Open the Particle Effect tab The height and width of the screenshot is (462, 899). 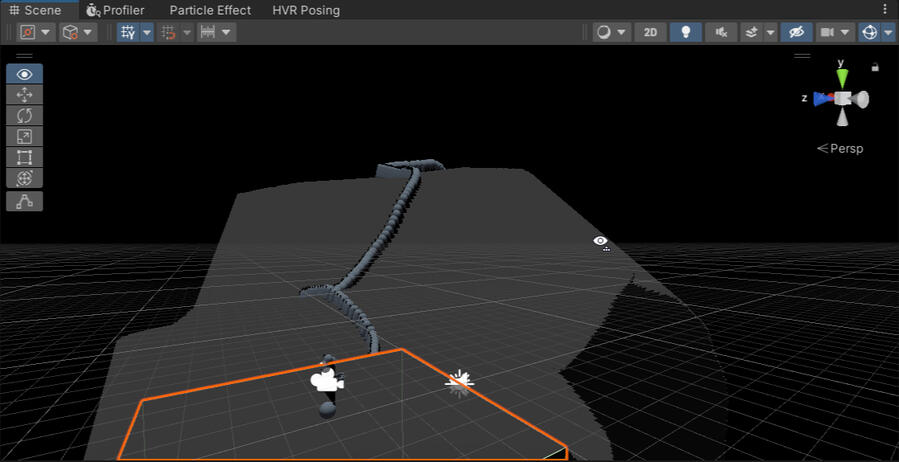[211, 10]
